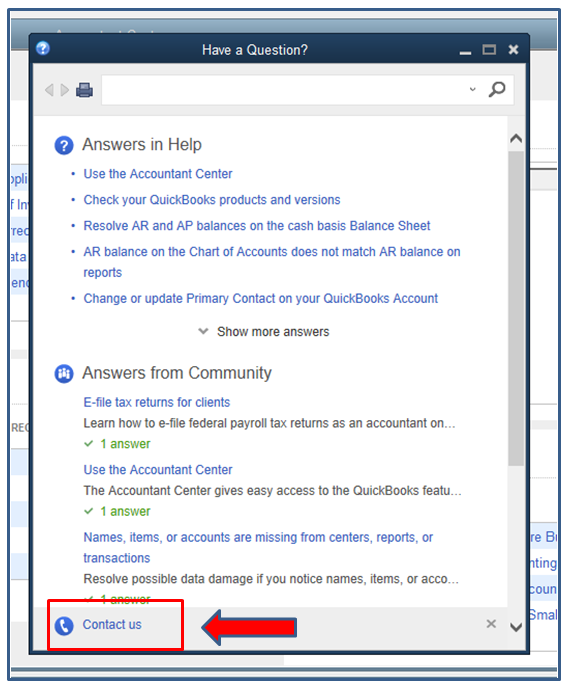
Task: Click the Contact us link
Action: click(112, 624)
